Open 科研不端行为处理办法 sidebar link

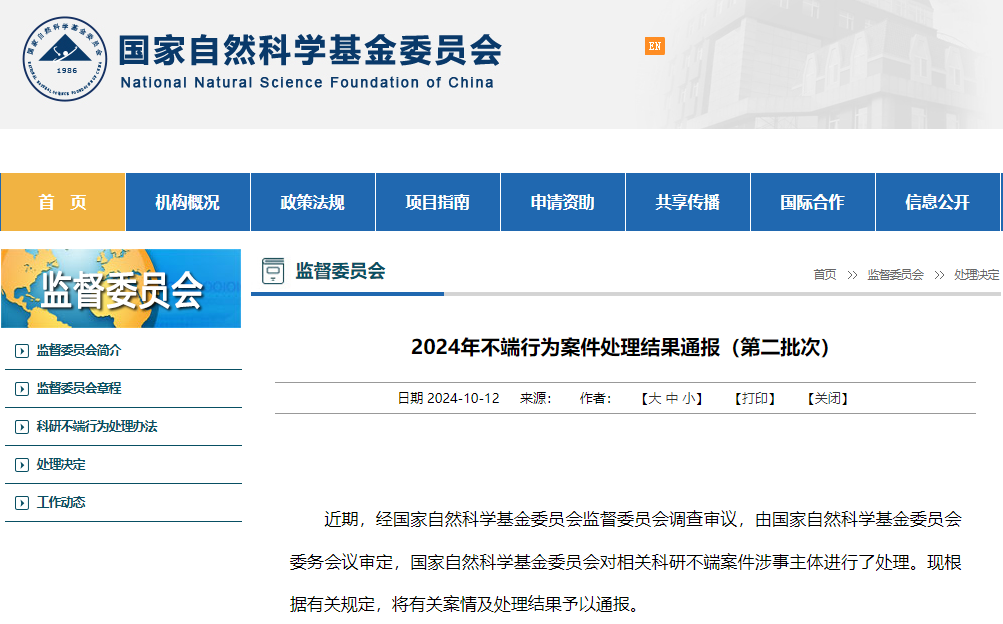pos(97,426)
